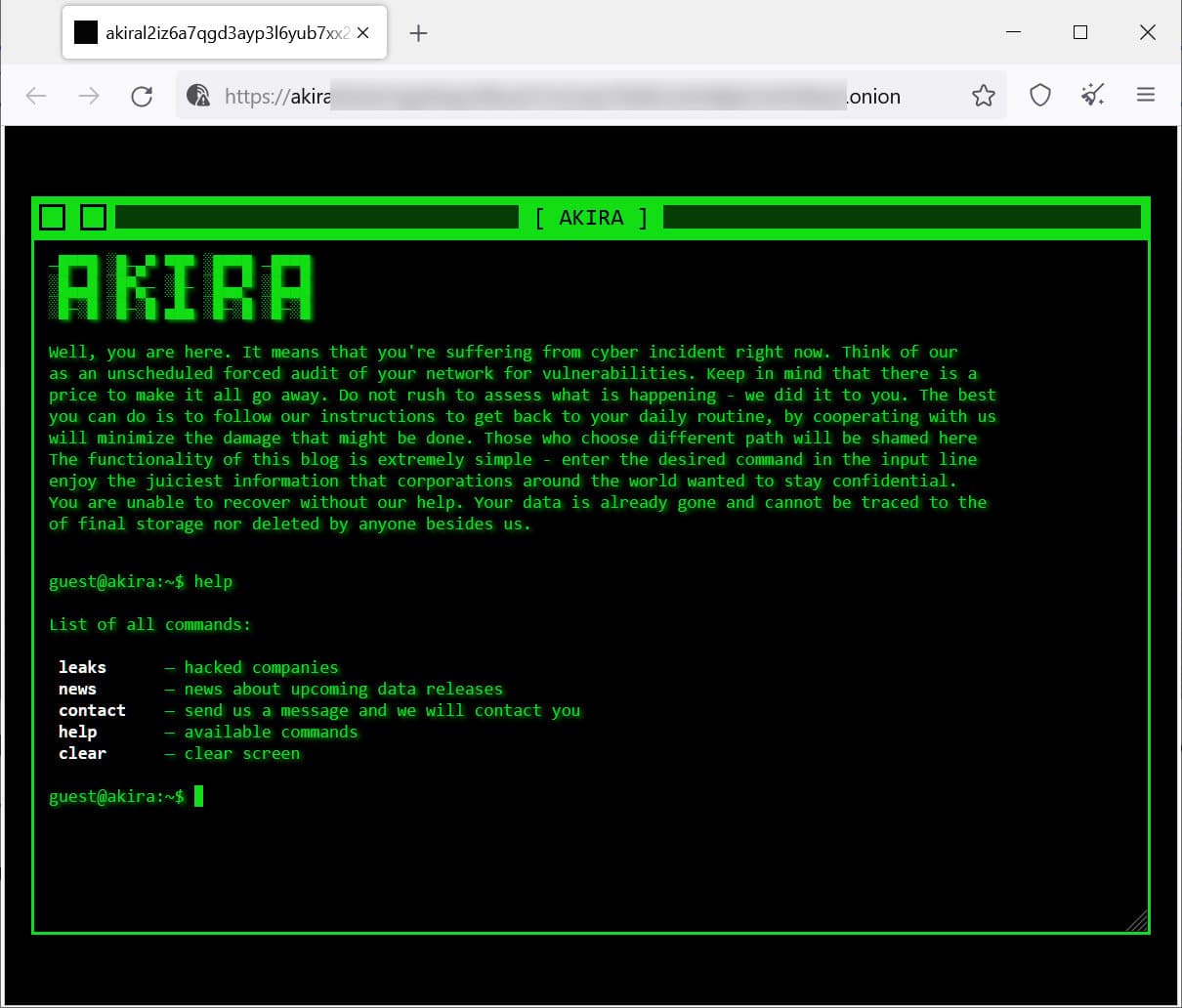
Task: Click the resize handle at terminal's bottom-right corner
Action: pyautogui.click(x=1136, y=920)
